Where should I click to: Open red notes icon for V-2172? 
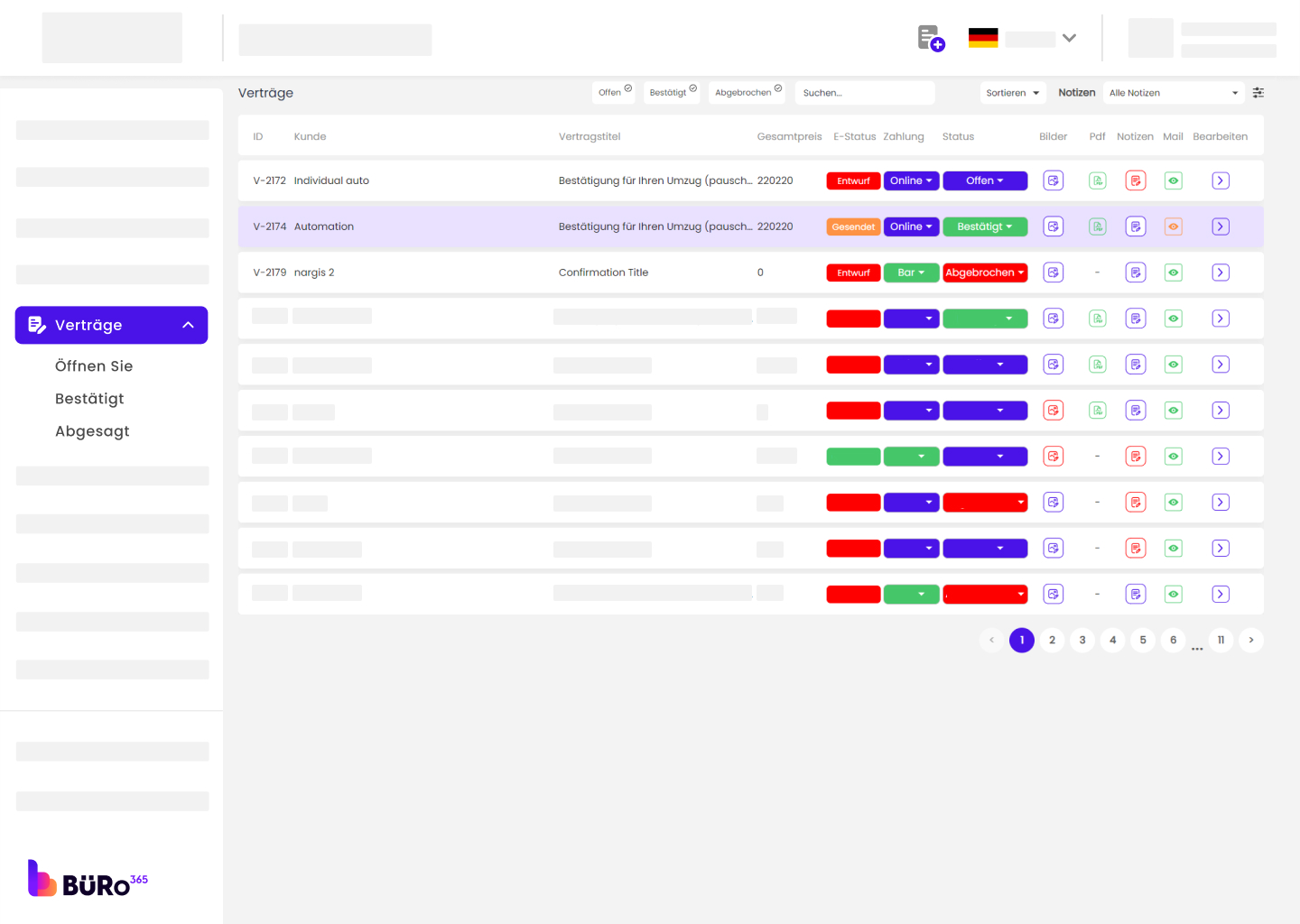1135,180
